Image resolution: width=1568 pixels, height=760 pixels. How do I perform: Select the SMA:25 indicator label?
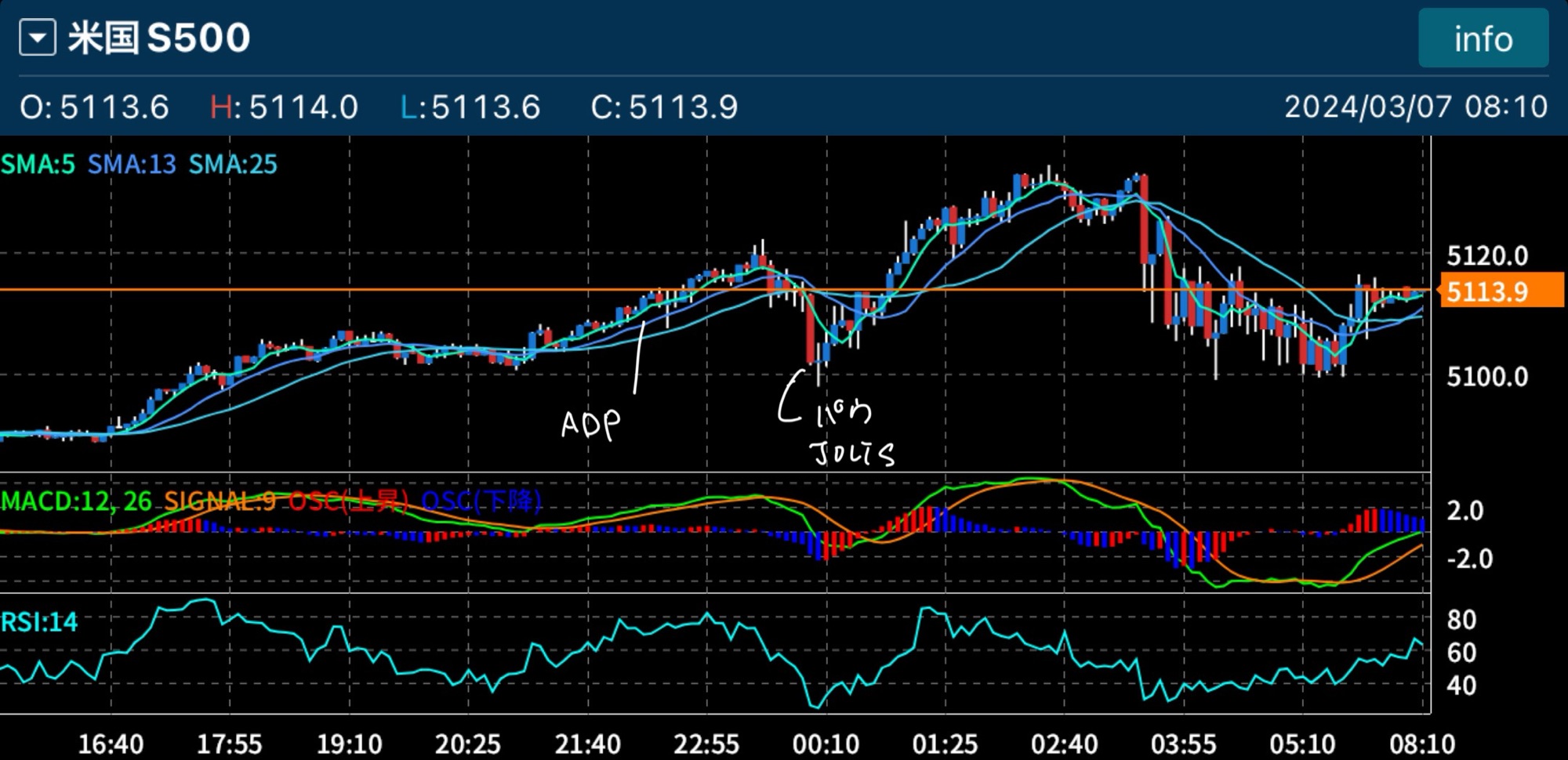[233, 165]
